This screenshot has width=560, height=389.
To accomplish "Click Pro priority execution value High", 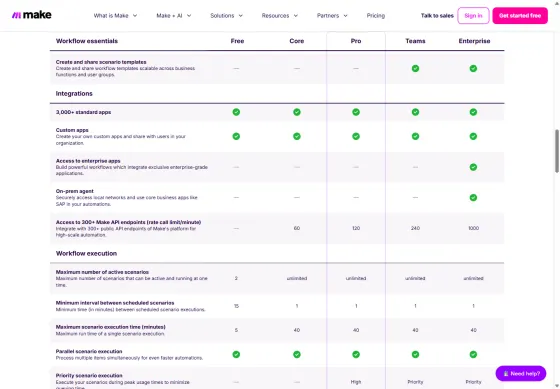I will pos(356,382).
